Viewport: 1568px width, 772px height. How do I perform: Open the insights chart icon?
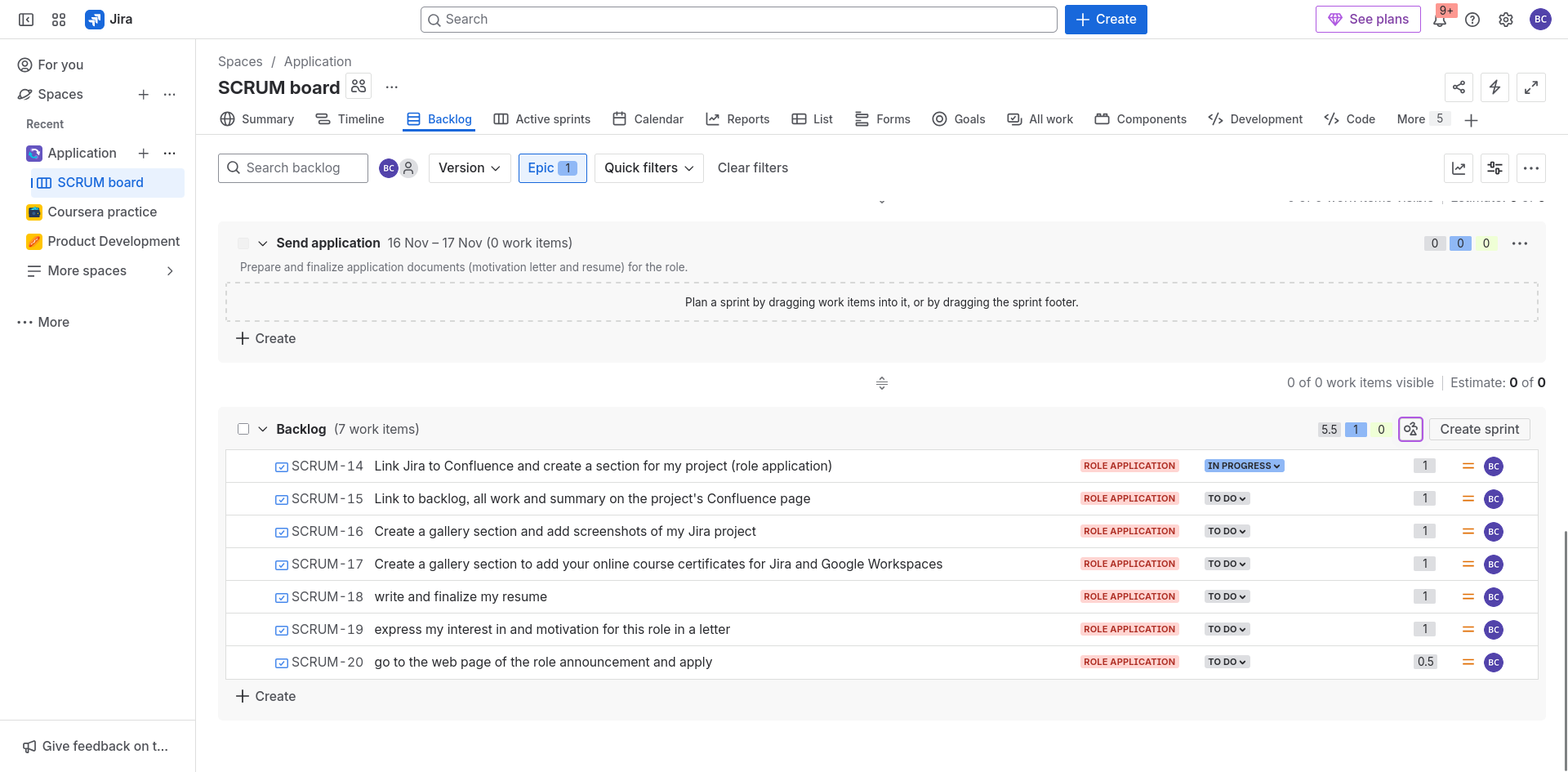pyautogui.click(x=1459, y=168)
